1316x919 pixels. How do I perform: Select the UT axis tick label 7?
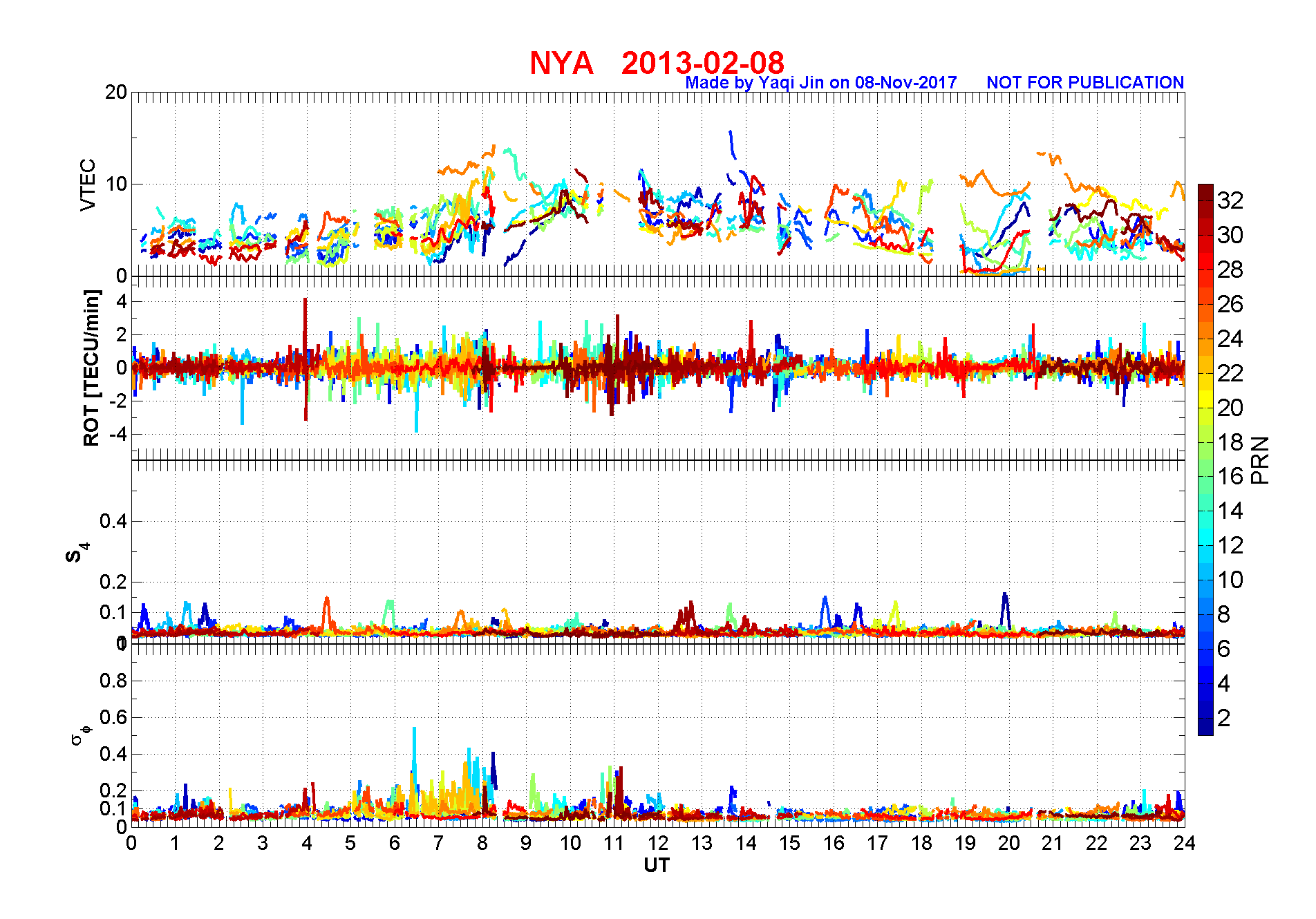tap(438, 843)
